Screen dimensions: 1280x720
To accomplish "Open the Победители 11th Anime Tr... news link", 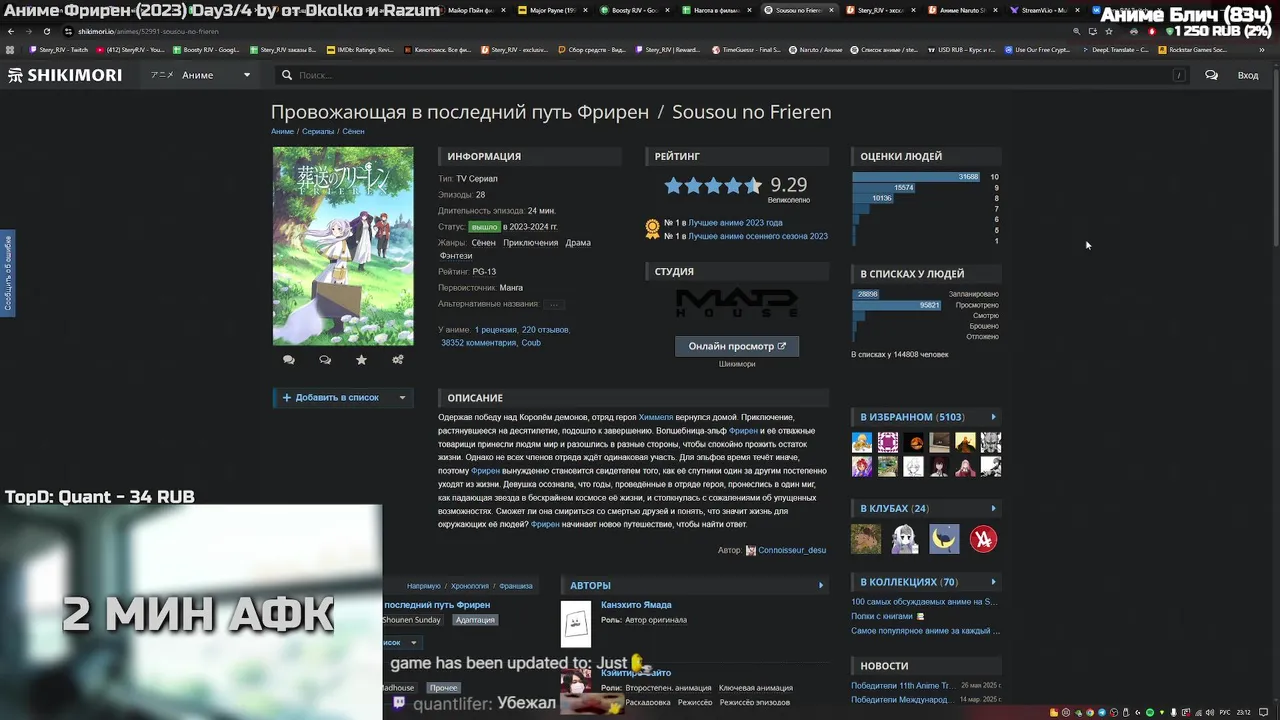I will 902,686.
